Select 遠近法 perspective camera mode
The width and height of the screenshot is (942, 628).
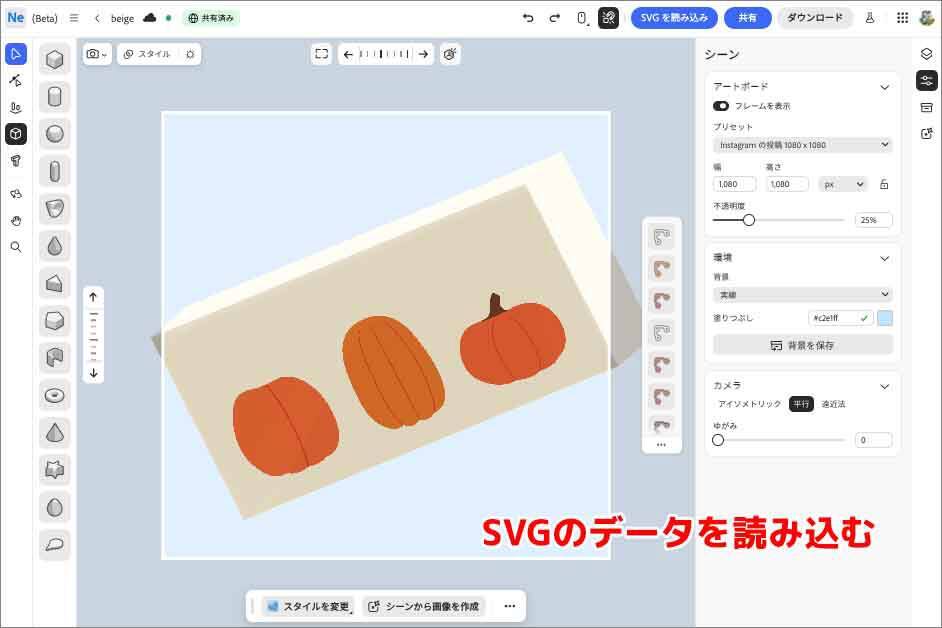[x=833, y=404]
